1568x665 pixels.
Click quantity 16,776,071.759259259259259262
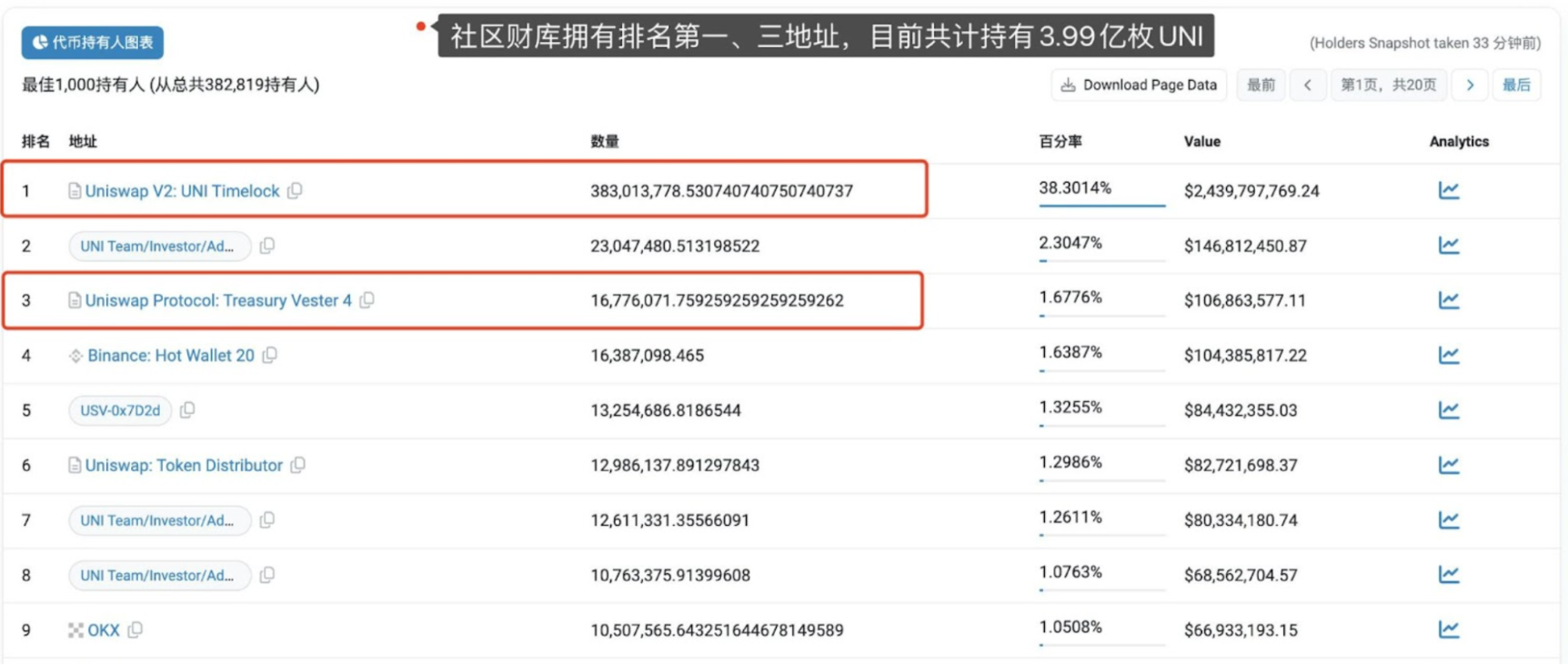tap(718, 300)
